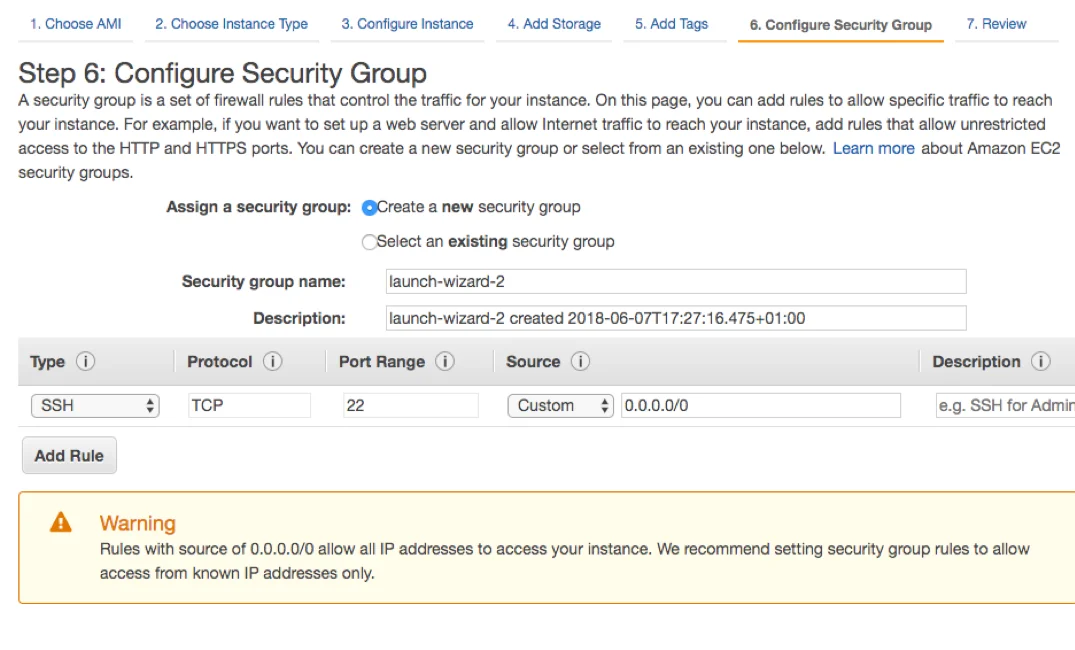Click the Add Rule button
This screenshot has width=1075, height=650.
tap(69, 455)
